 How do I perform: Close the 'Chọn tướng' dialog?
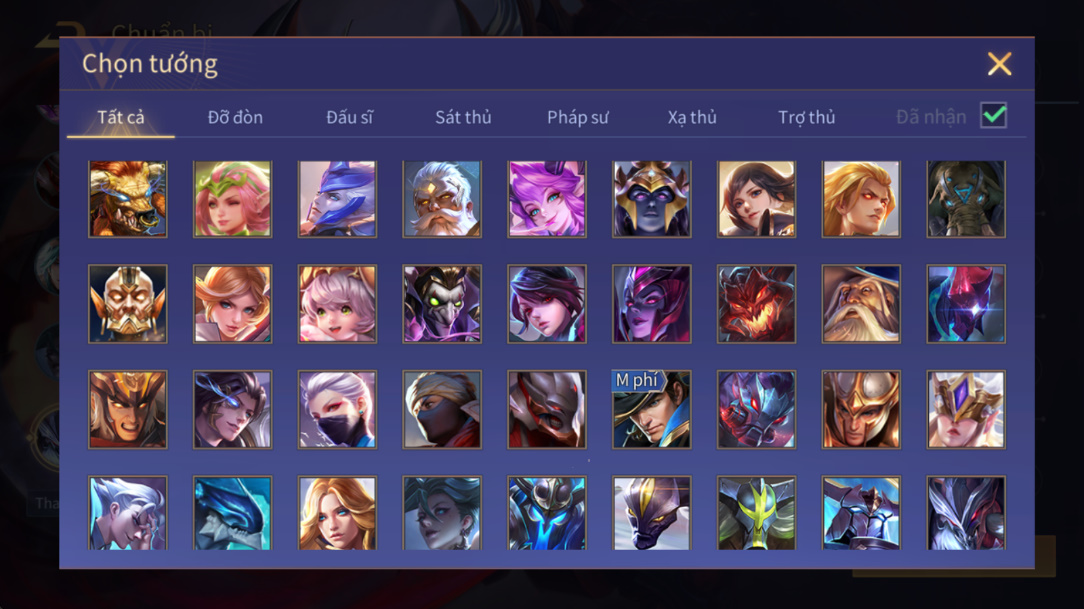coord(999,64)
